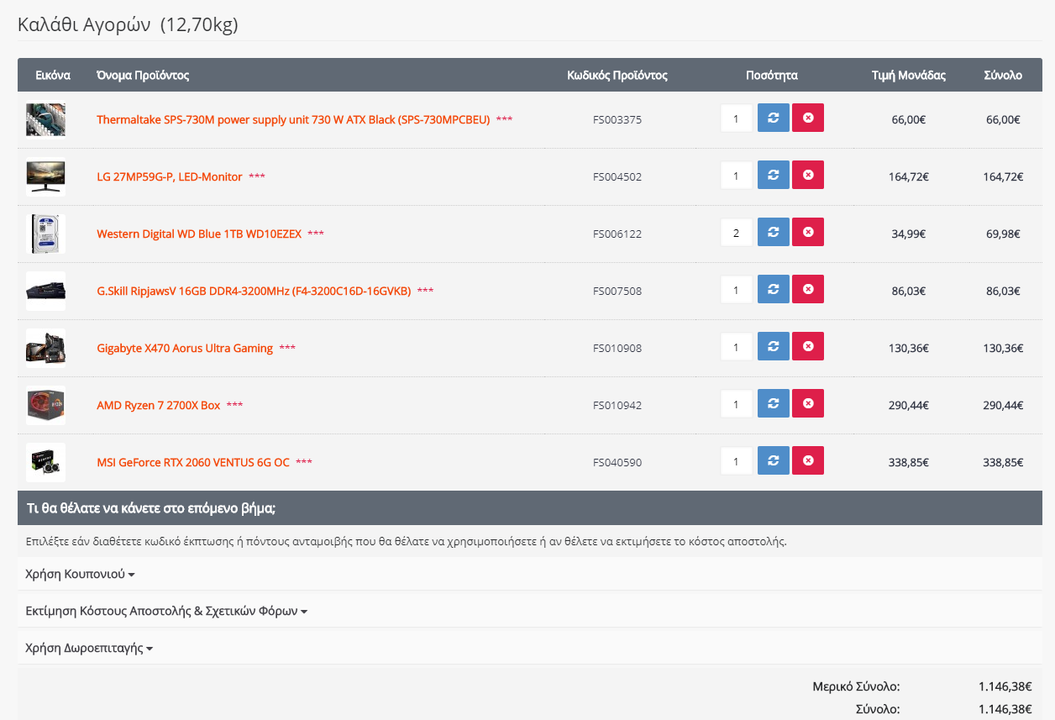Open G.Skill RAM product thumbnail
The image size is (1055, 720).
pyautogui.click(x=46, y=291)
